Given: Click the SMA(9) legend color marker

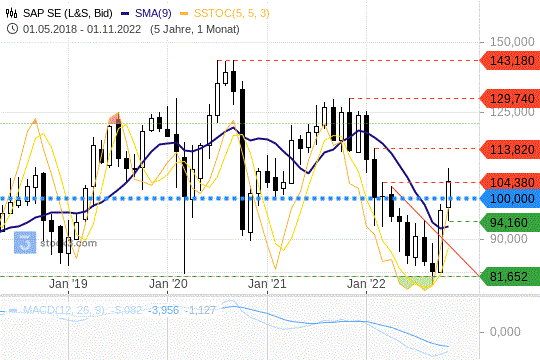Looking at the screenshot, I should click(x=125, y=14).
